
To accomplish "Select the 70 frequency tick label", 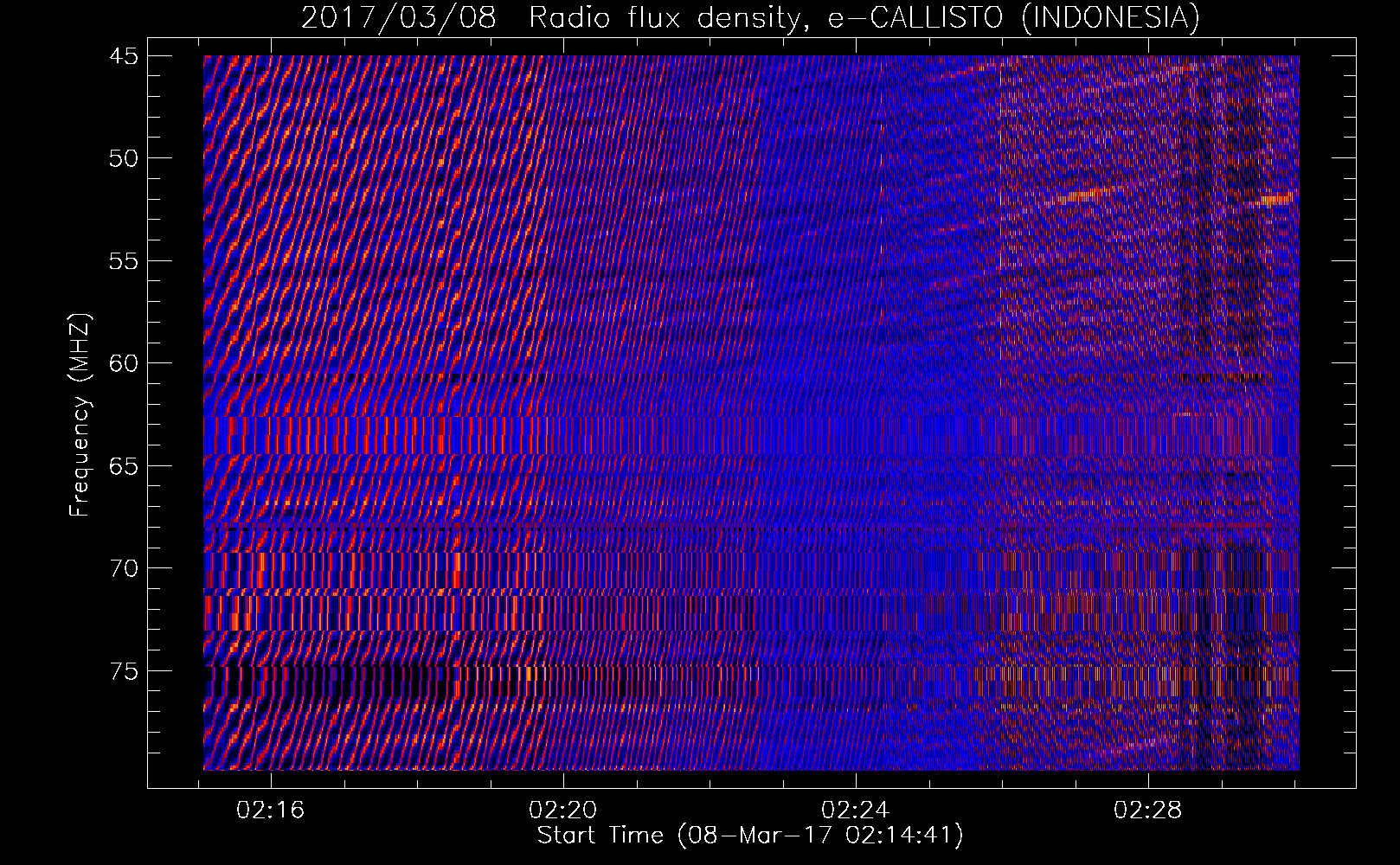I will pyautogui.click(x=123, y=568).
